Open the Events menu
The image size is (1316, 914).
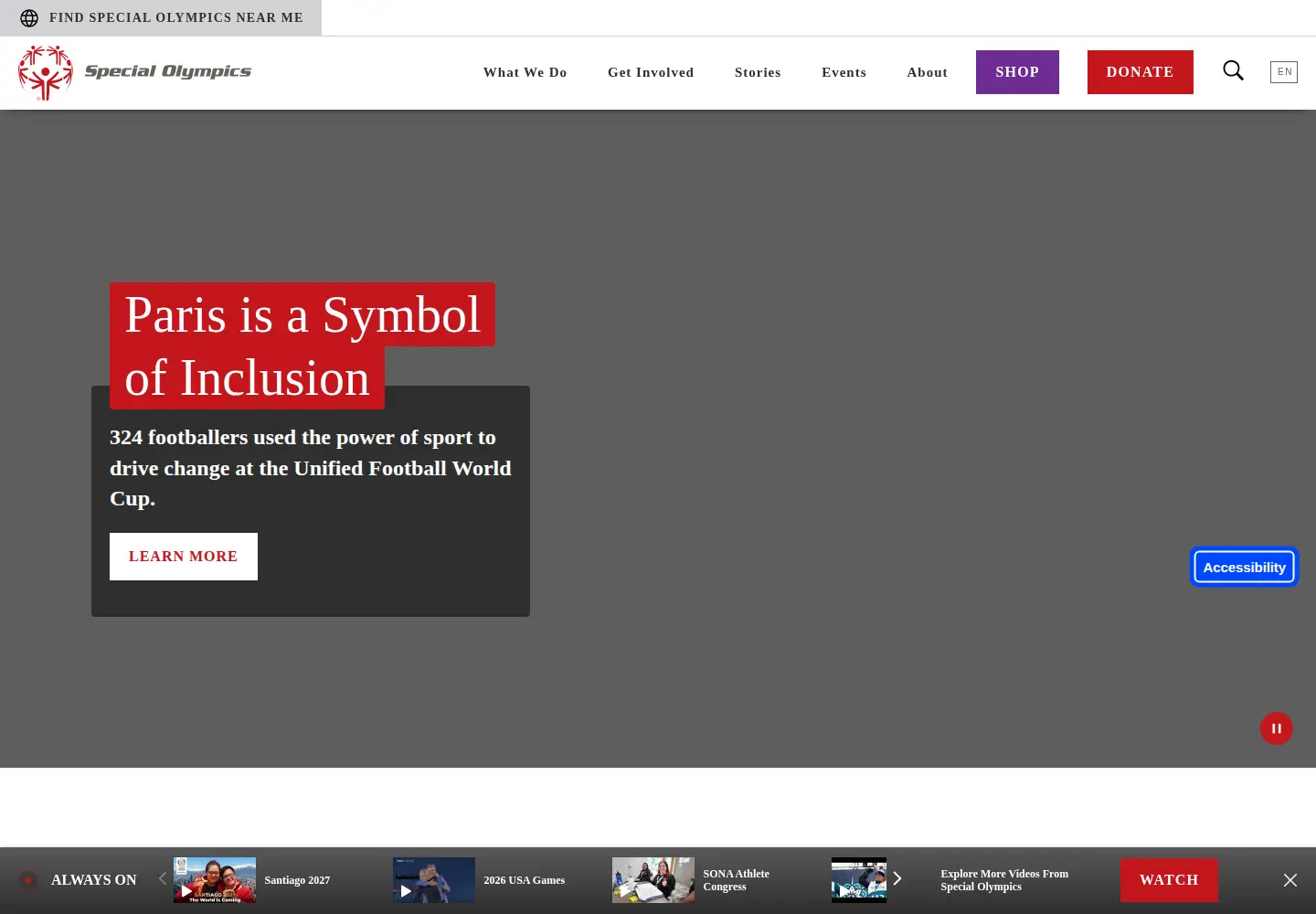pyautogui.click(x=844, y=72)
